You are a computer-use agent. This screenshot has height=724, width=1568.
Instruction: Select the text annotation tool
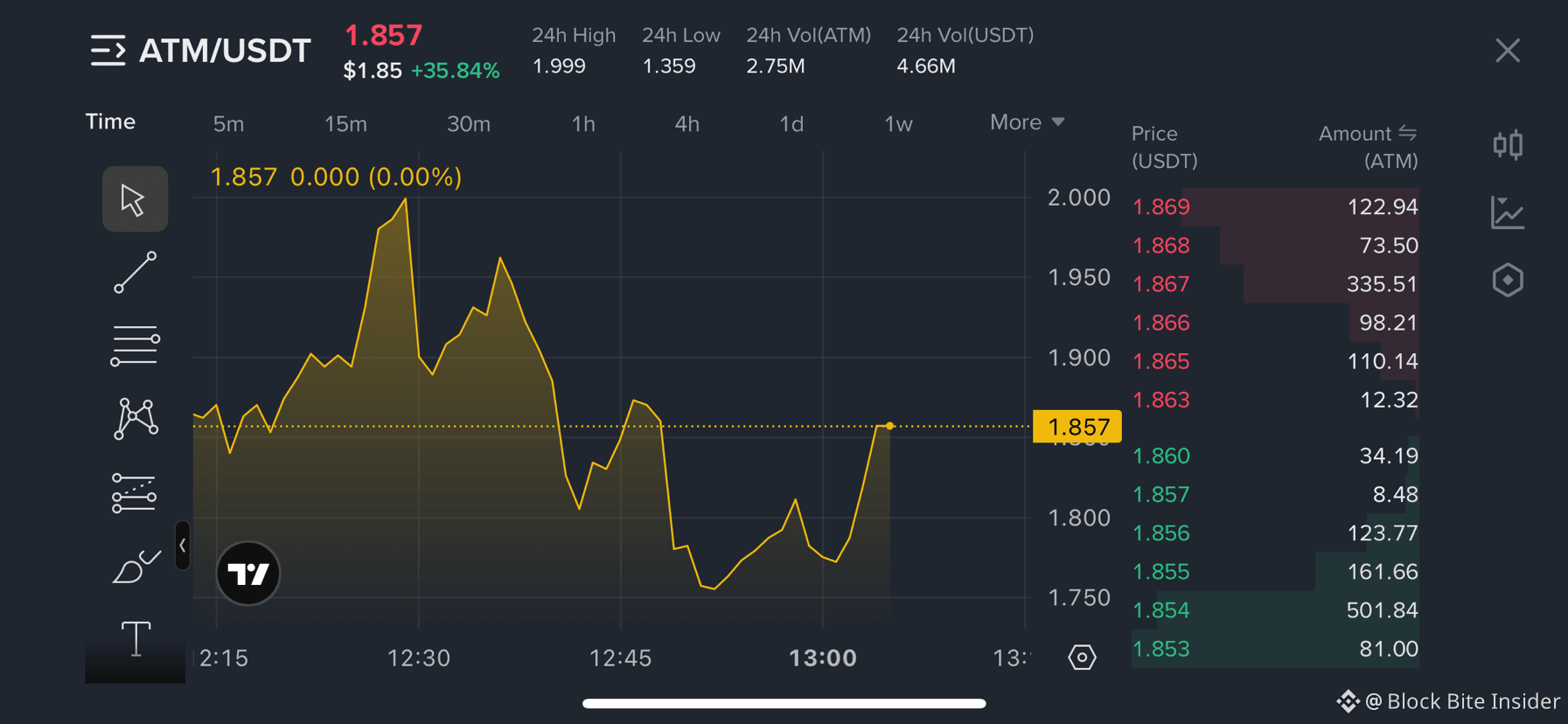point(136,638)
